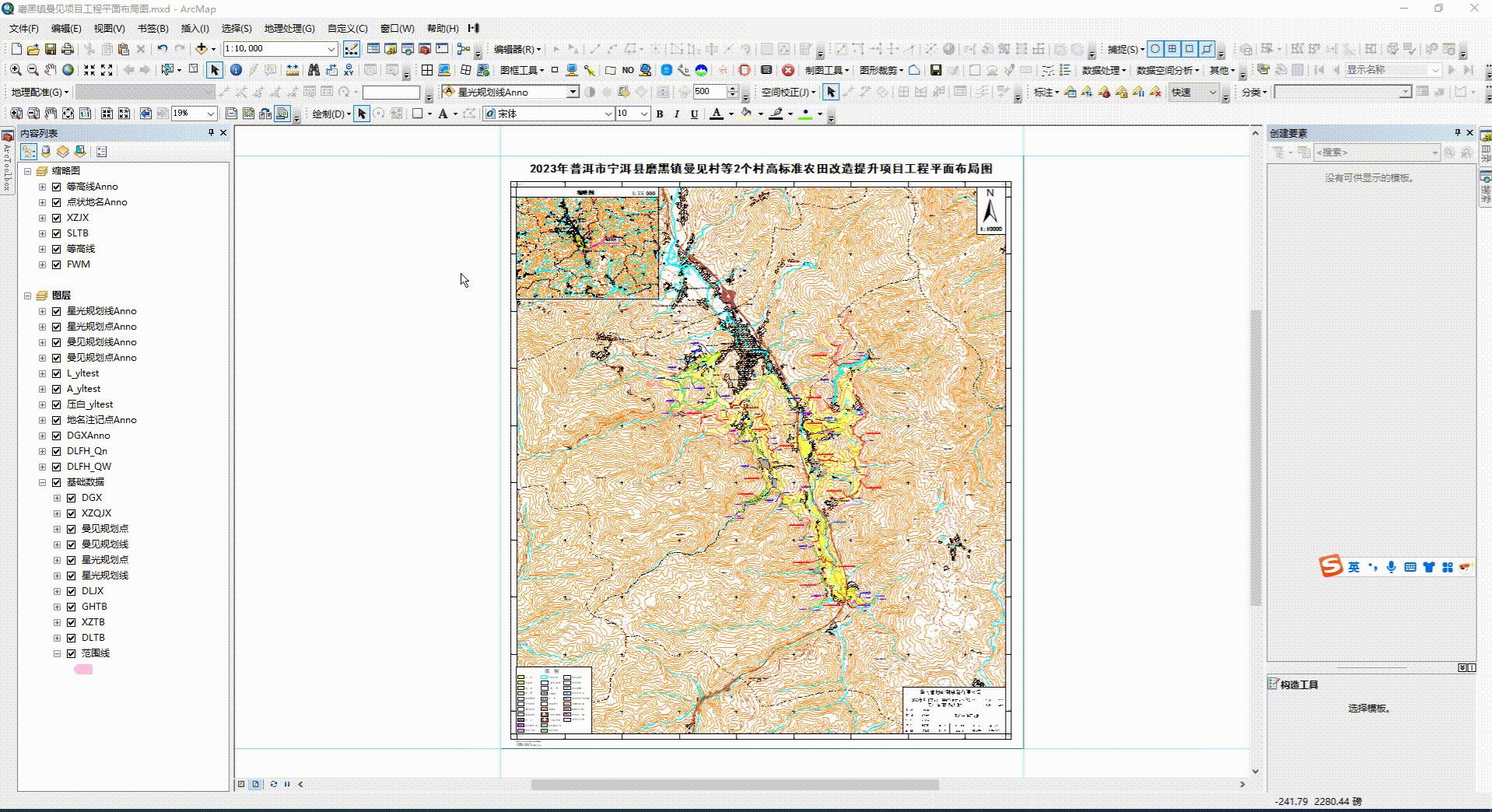This screenshot has height=812, width=1492.
Task: Hide the FWM layer
Action: (57, 264)
